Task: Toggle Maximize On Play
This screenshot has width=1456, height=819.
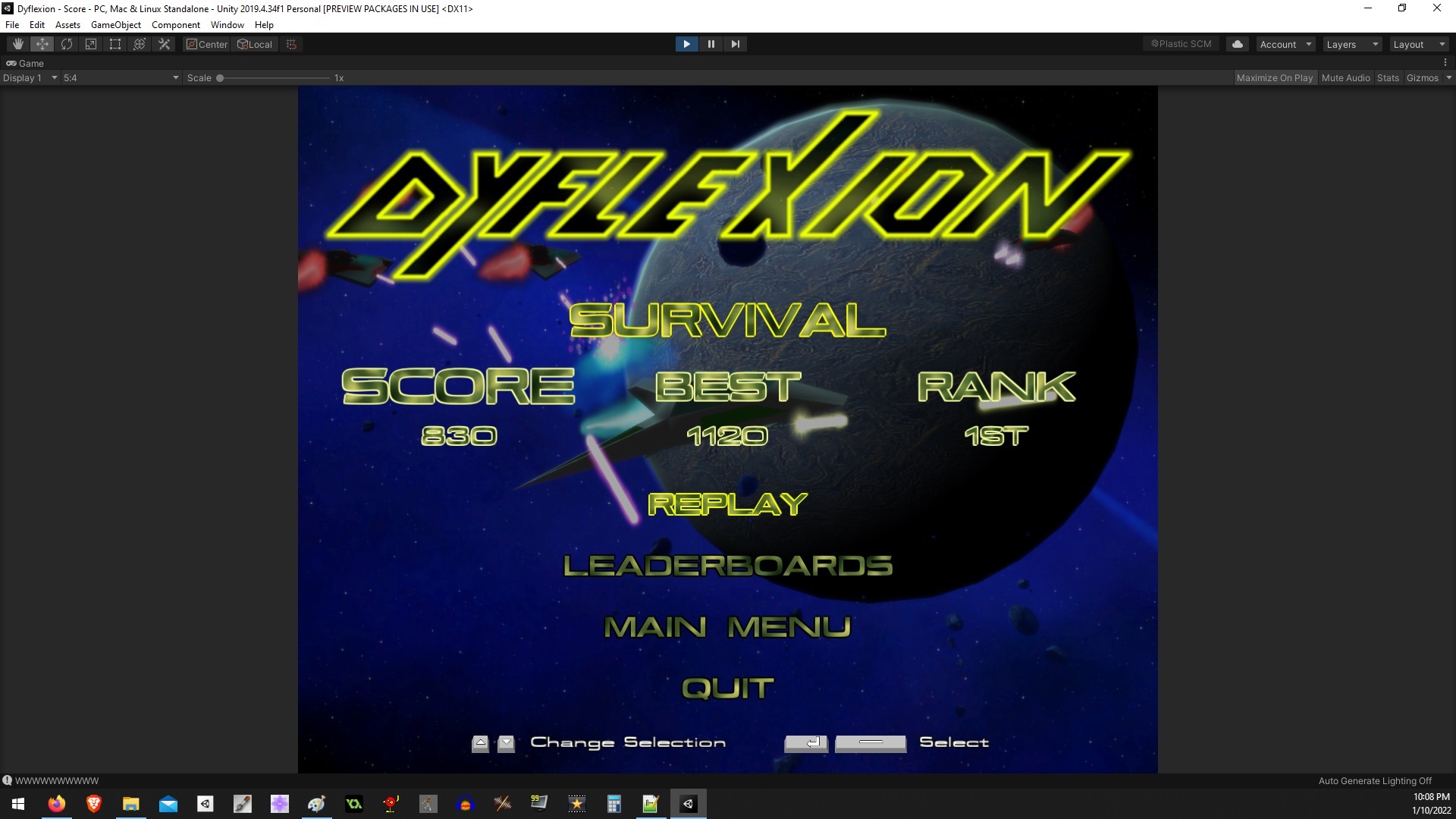Action: [1275, 77]
